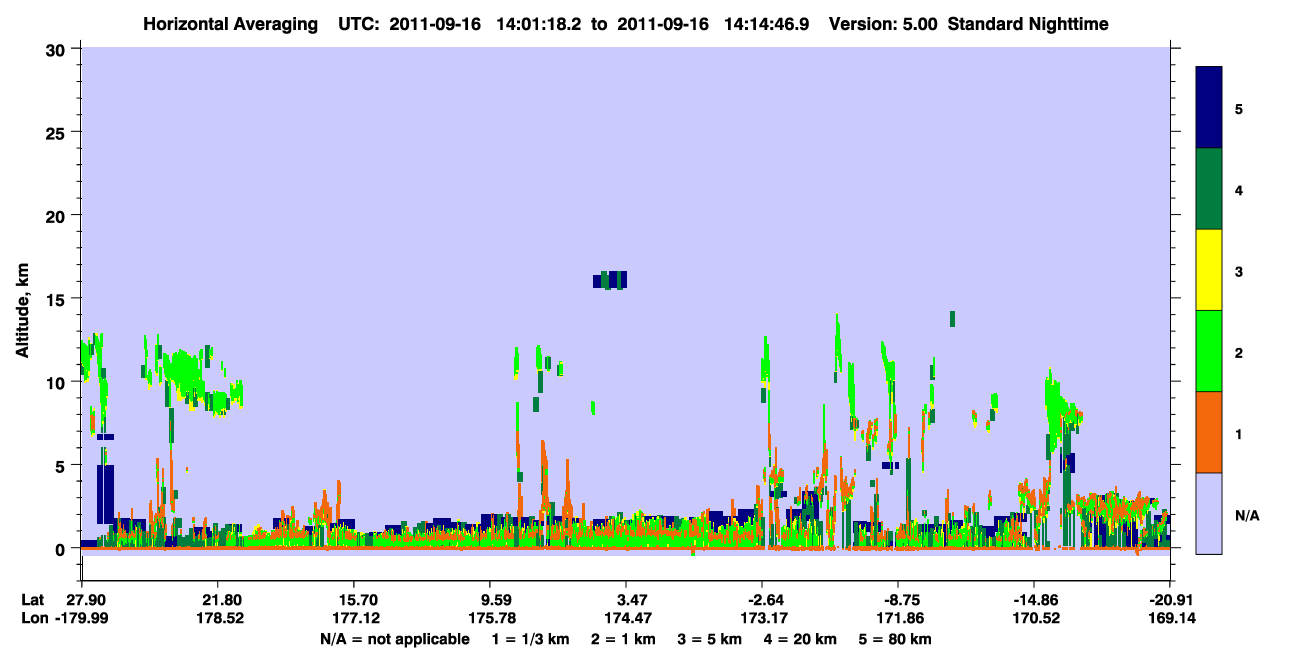1300x667 pixels.
Task: Click the y-axis tick label 25
Action: [x=58, y=132]
